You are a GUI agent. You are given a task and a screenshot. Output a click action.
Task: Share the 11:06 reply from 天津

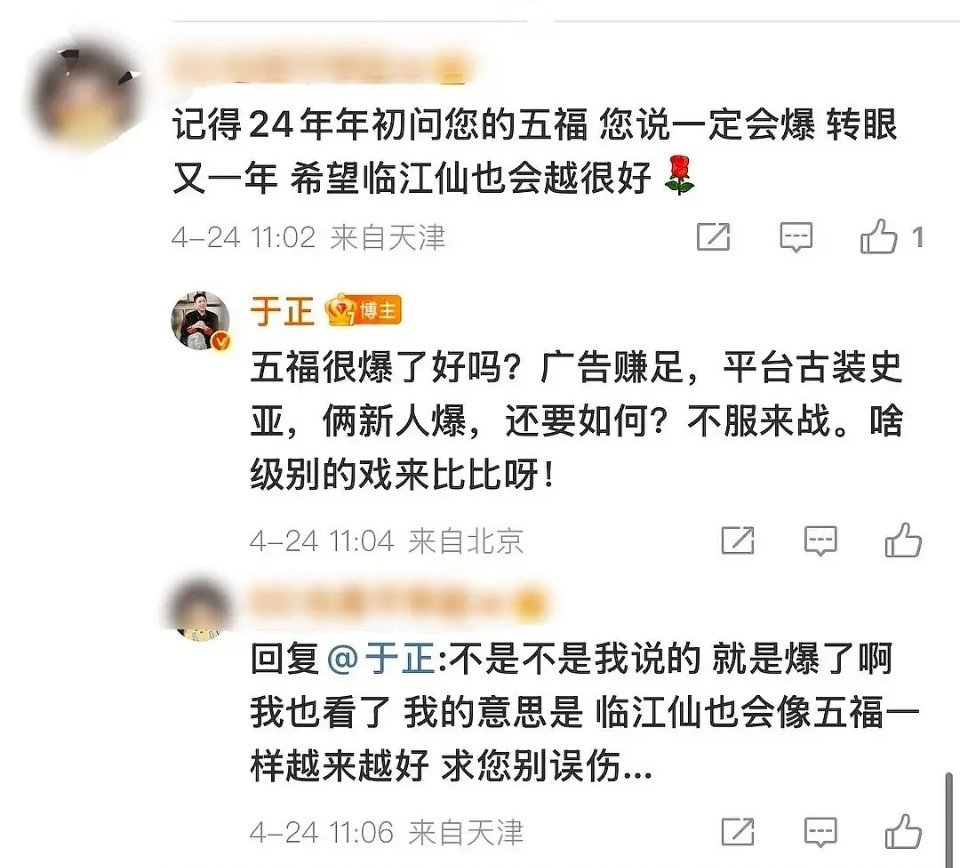tap(738, 831)
